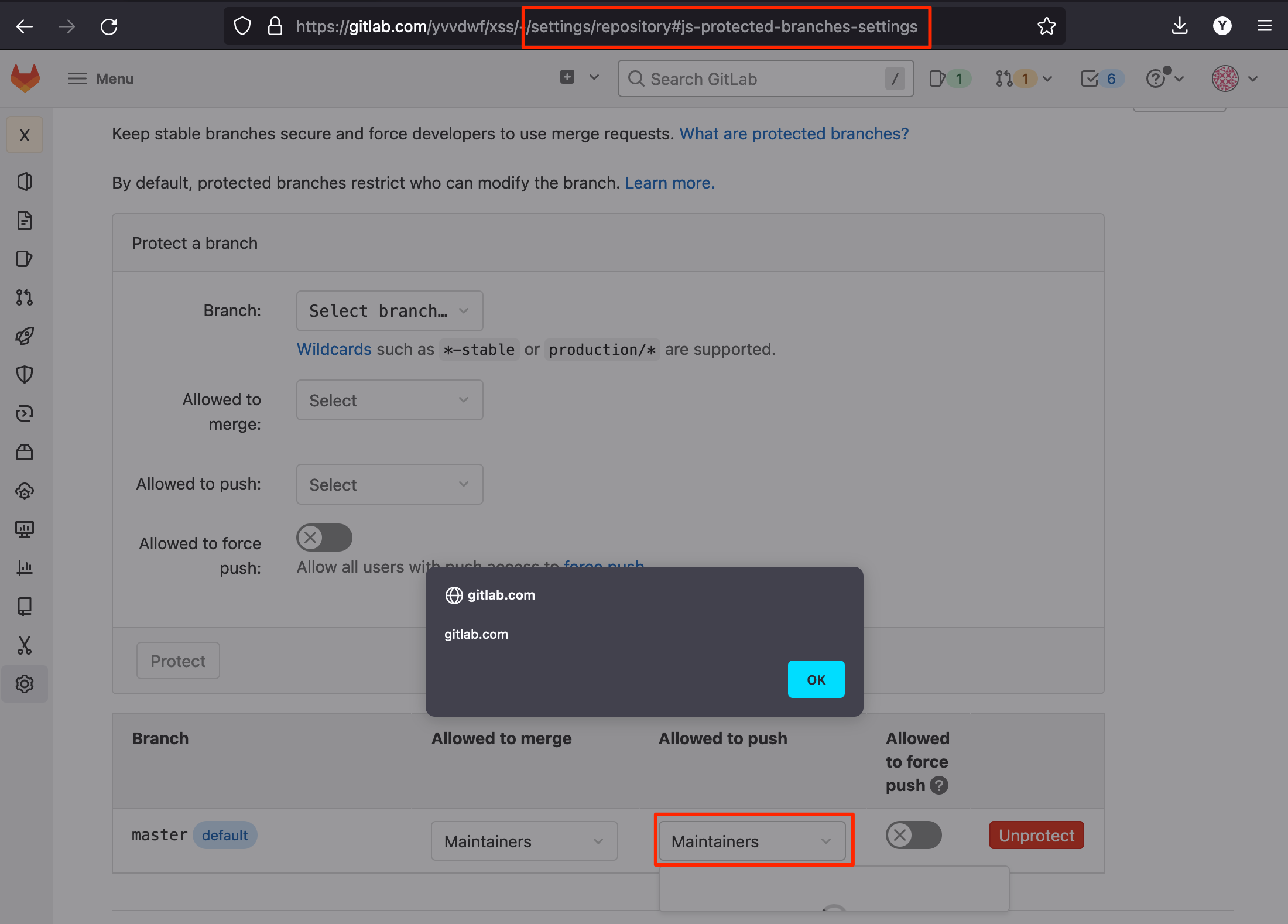Open the Packages sidebar icon
Image resolution: width=1288 pixels, height=924 pixels.
[x=25, y=452]
